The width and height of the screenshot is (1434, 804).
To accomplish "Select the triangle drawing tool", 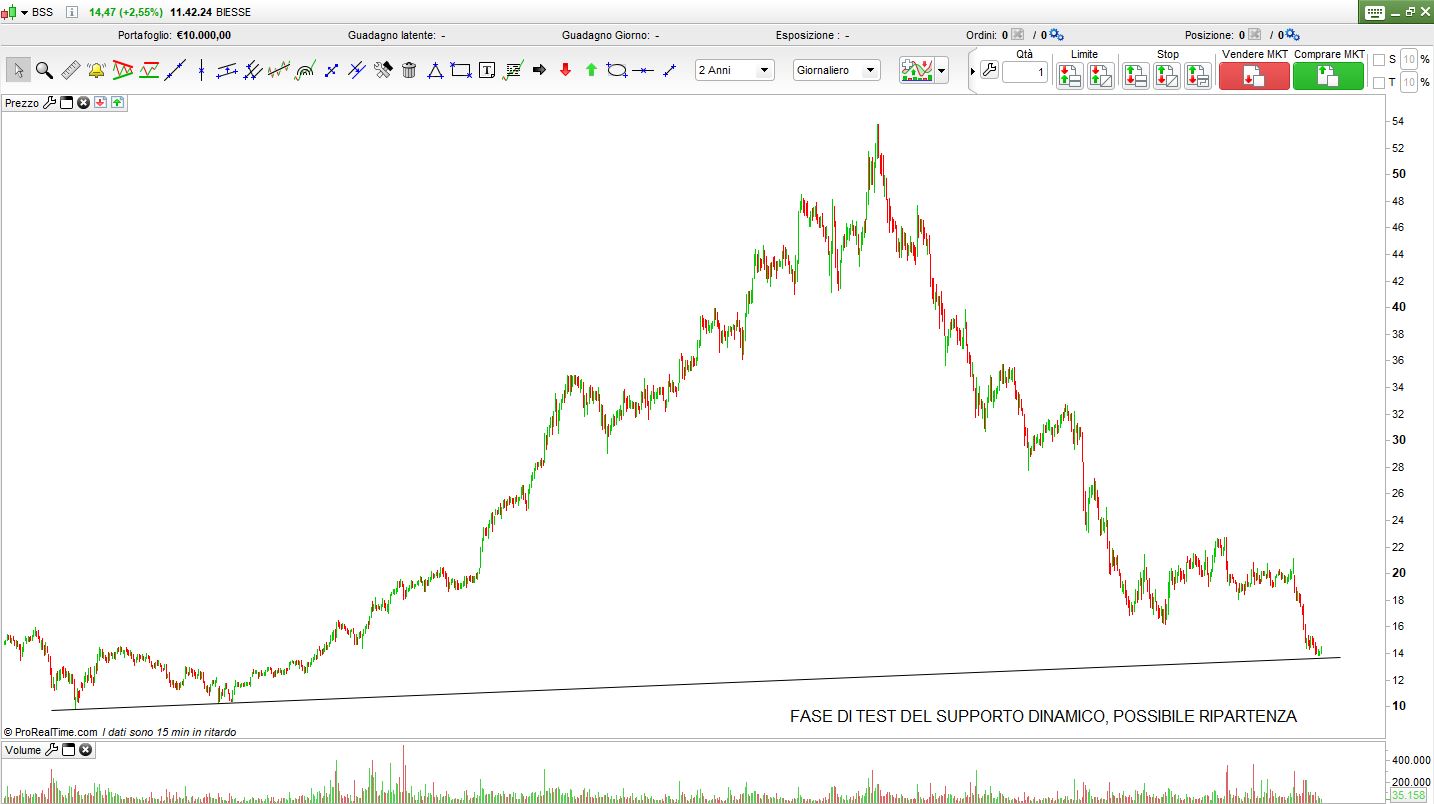I will tap(435, 70).
